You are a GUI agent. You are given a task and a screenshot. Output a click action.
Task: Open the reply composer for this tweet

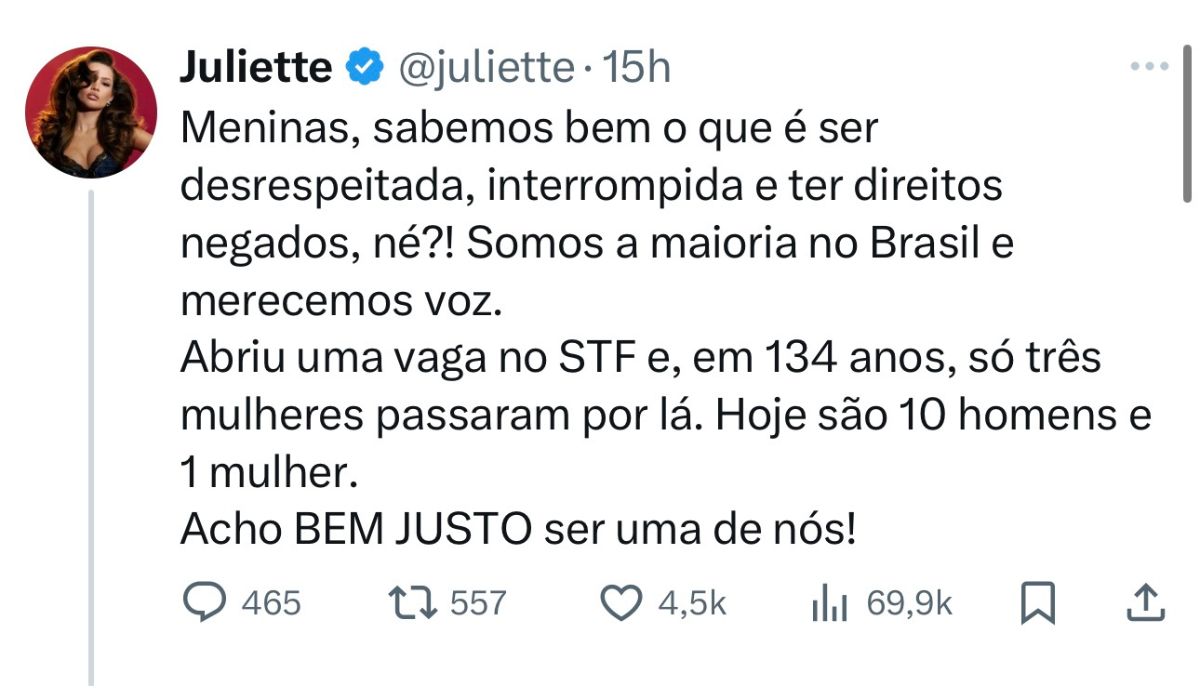tap(204, 601)
